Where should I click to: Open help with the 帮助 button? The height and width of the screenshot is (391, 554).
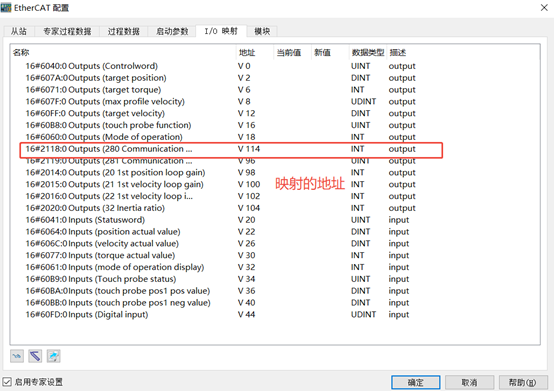[x=523, y=382]
